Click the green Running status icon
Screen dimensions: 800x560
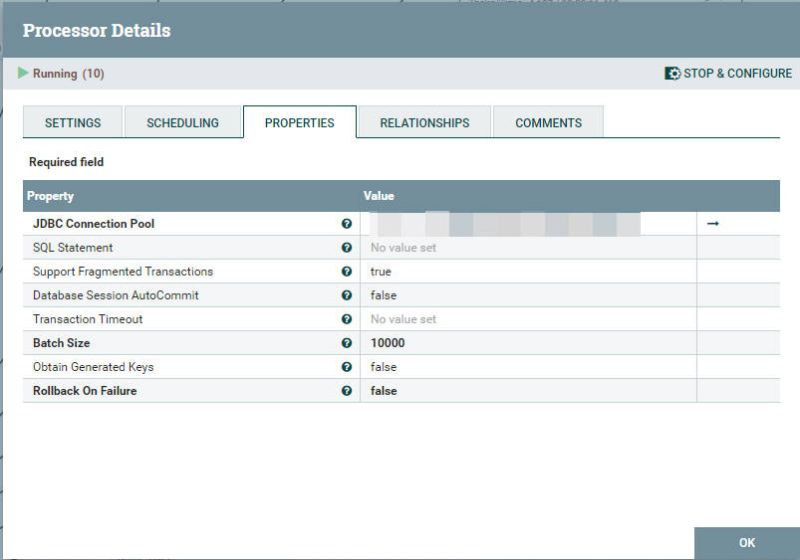(x=22, y=73)
